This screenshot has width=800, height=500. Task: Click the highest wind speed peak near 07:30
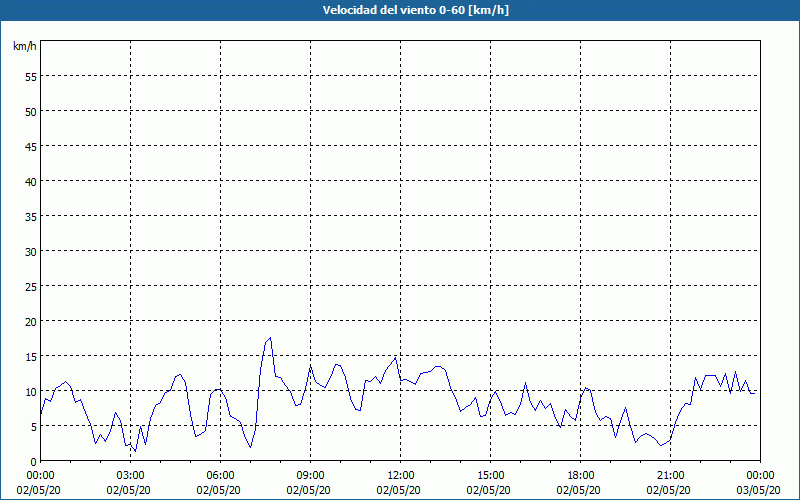pyautogui.click(x=270, y=338)
